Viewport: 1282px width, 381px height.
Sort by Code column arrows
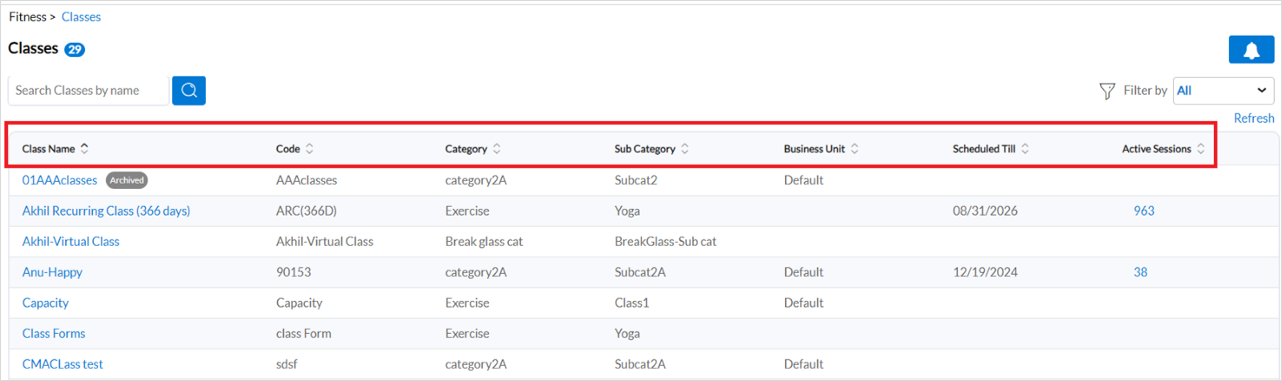pyautogui.click(x=310, y=149)
